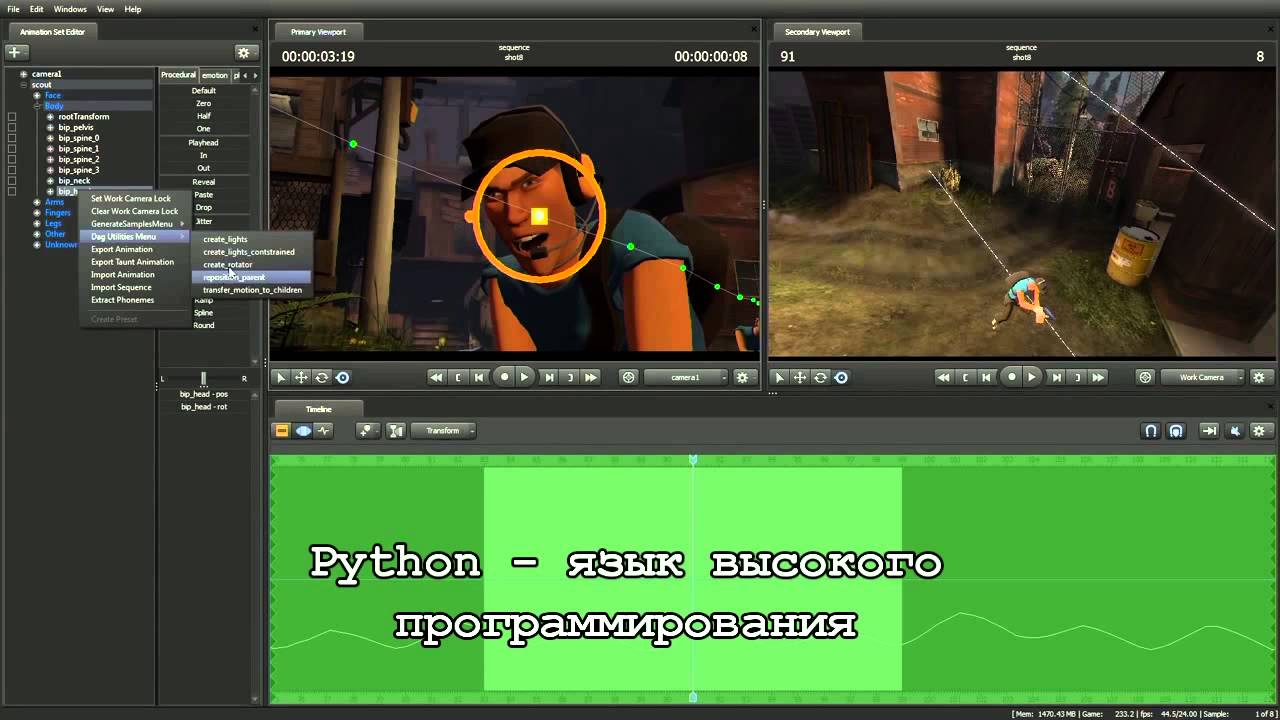
Task: Play the sequence in the Secondary Viewport
Action: (1032, 377)
